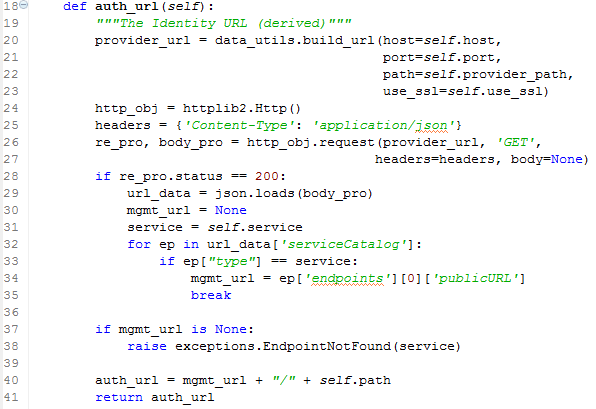
Task: Click 'httplib2.Http()' on line 24
Action: click(242, 108)
